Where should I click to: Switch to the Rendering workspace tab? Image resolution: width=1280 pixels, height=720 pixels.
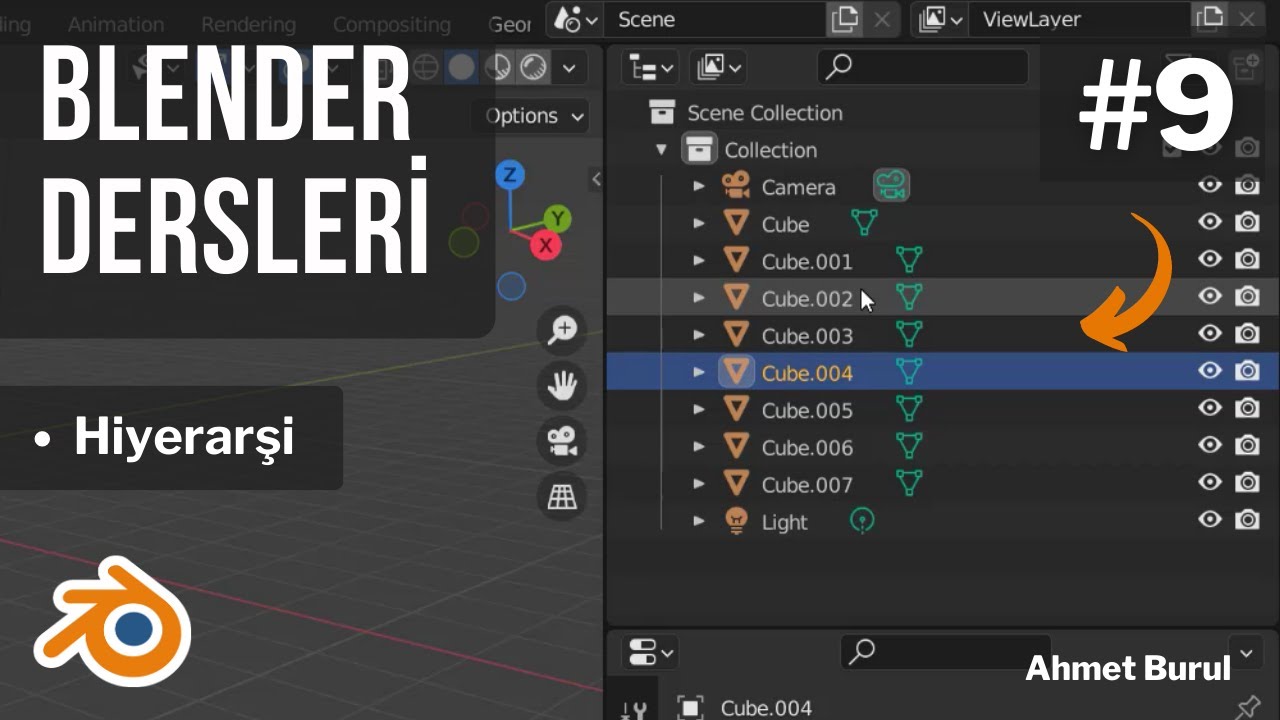point(248,24)
